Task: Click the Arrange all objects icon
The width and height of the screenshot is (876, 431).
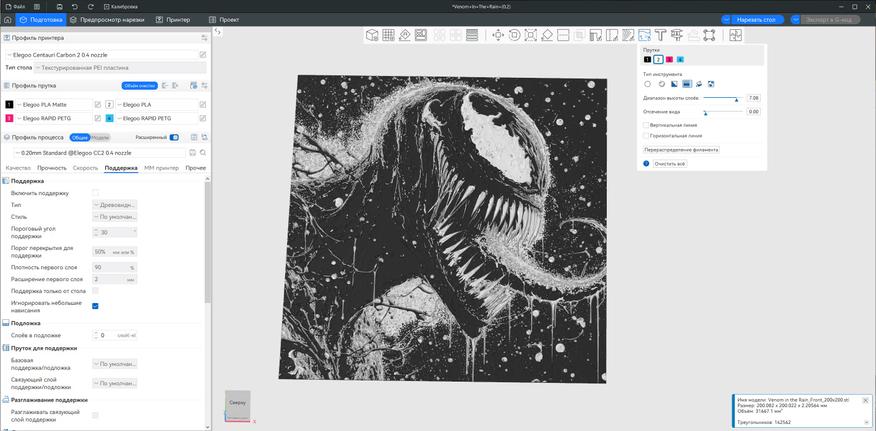Action: (x=421, y=36)
